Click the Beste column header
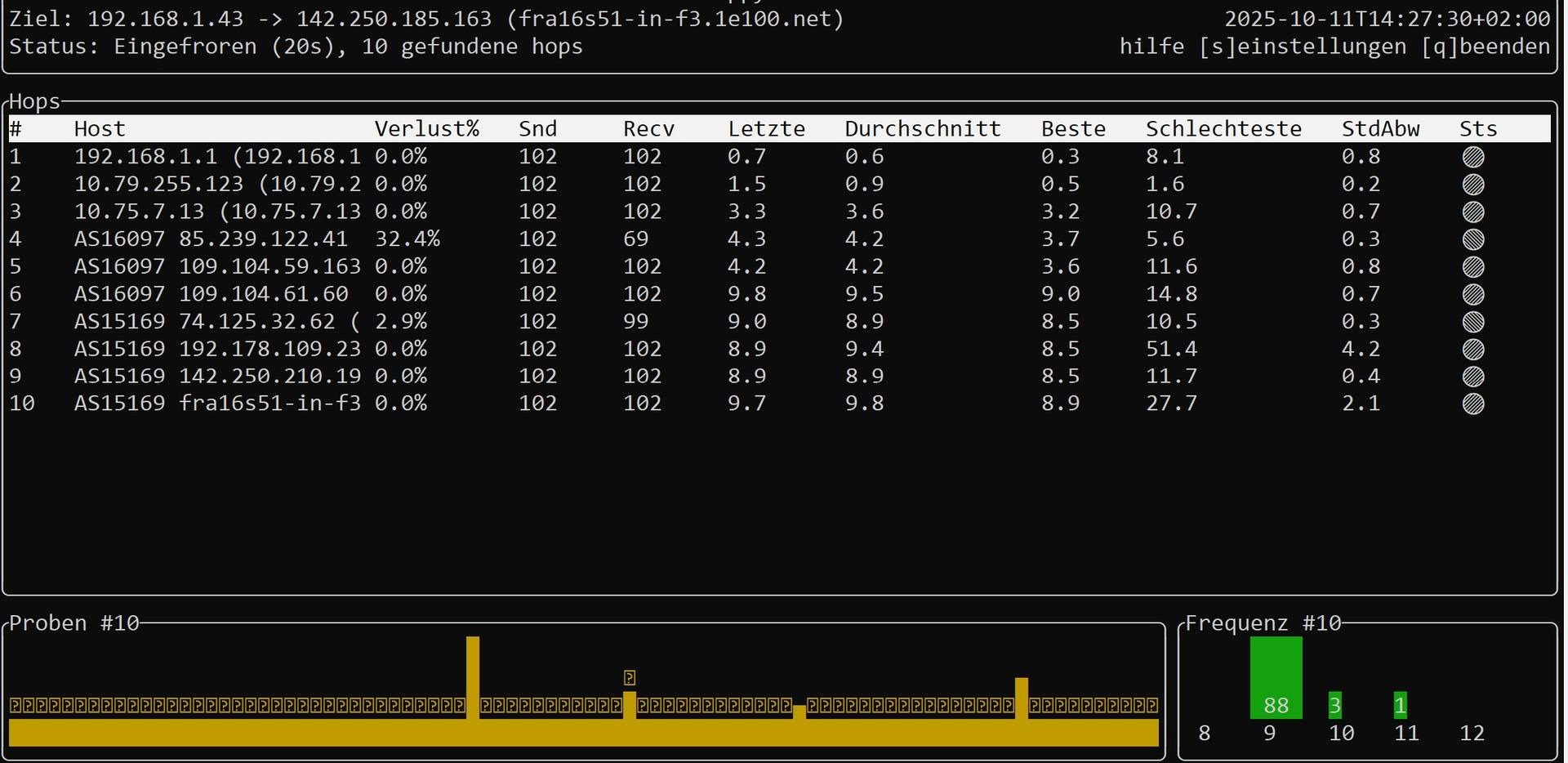Screen dimensions: 1568x763 pyautogui.click(x=1073, y=129)
